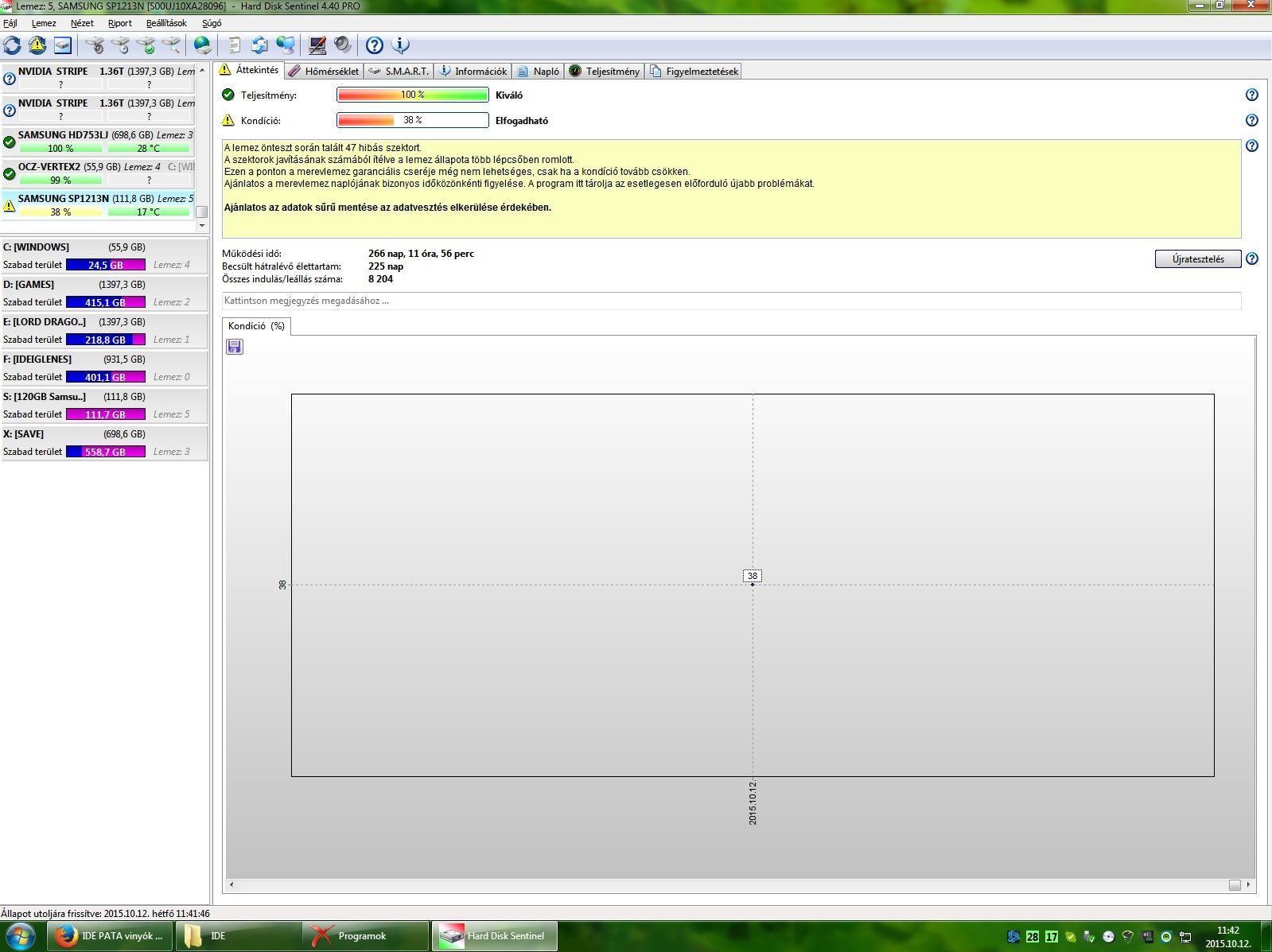Select the C: [WINDOWS] partition
Viewport: 1272px width, 952px height.
pos(104,256)
